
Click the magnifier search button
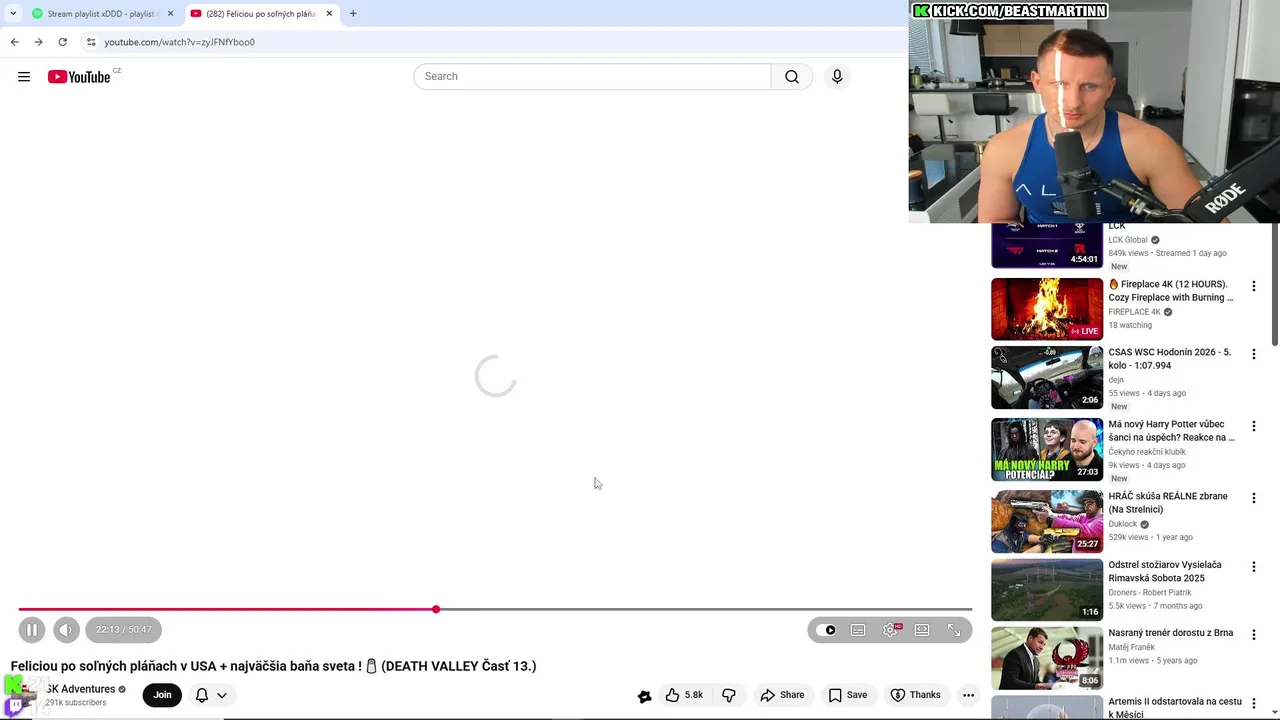point(792,77)
